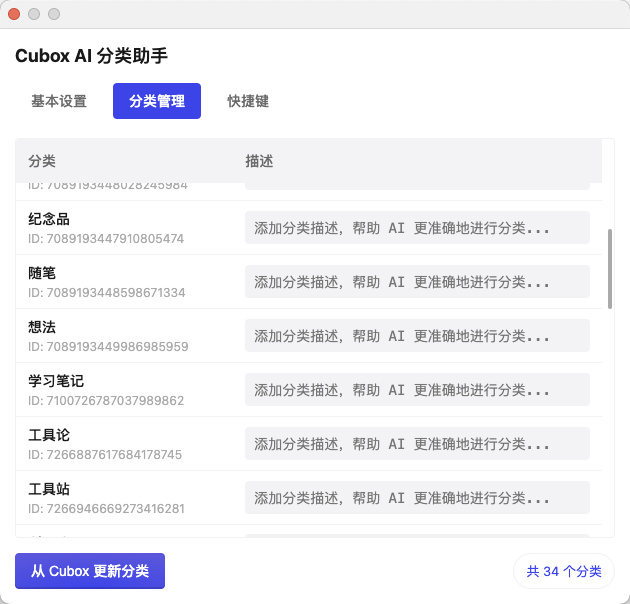Click the 纪念品 category name
This screenshot has width=630, height=604.
49,219
